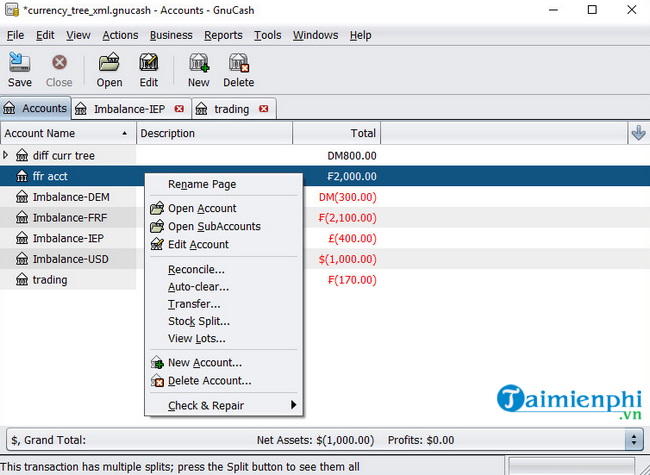The width and height of the screenshot is (650, 475).
Task: Click the column chooser down-arrow icon
Action: (x=638, y=133)
